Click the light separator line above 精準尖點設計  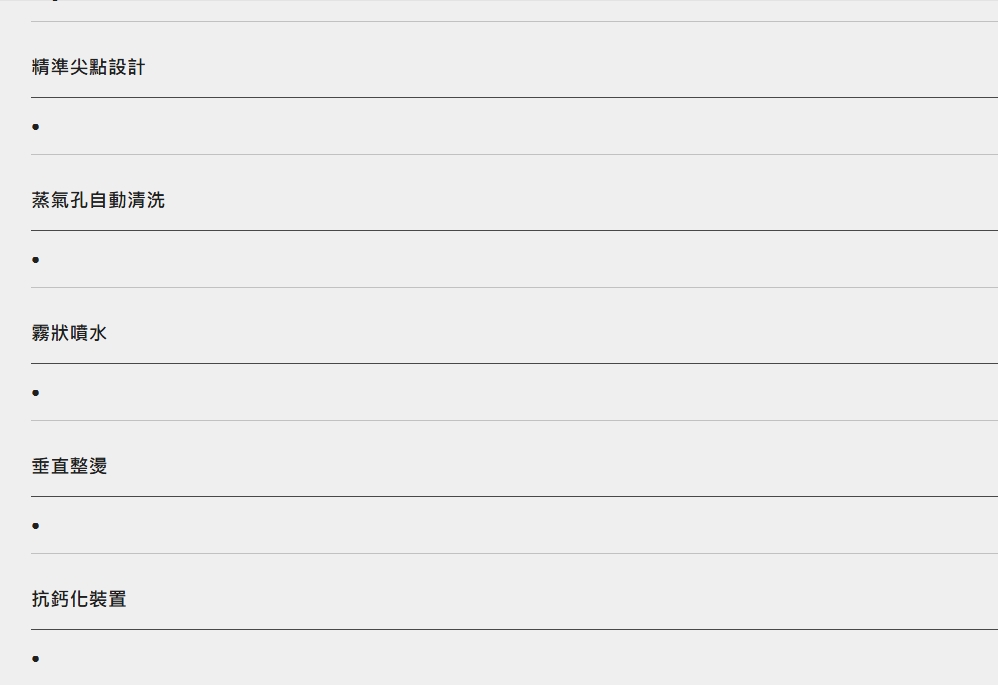(x=514, y=22)
